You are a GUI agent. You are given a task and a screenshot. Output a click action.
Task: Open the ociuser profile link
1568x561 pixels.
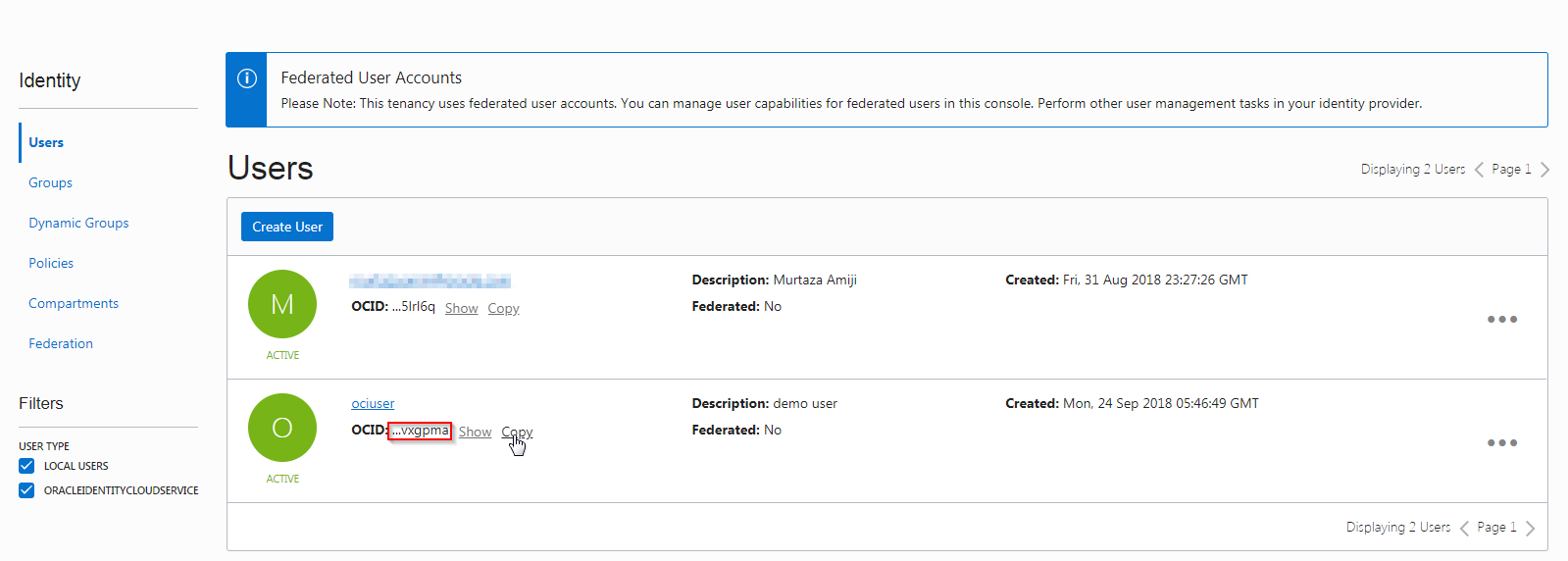[x=373, y=404]
